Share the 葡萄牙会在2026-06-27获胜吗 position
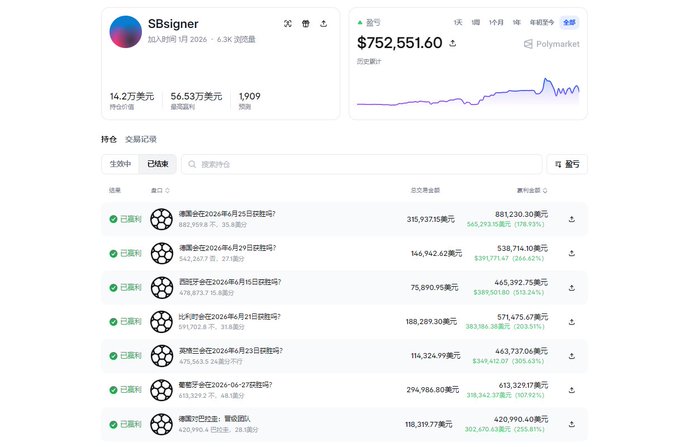680x447 pixels. (x=572, y=390)
